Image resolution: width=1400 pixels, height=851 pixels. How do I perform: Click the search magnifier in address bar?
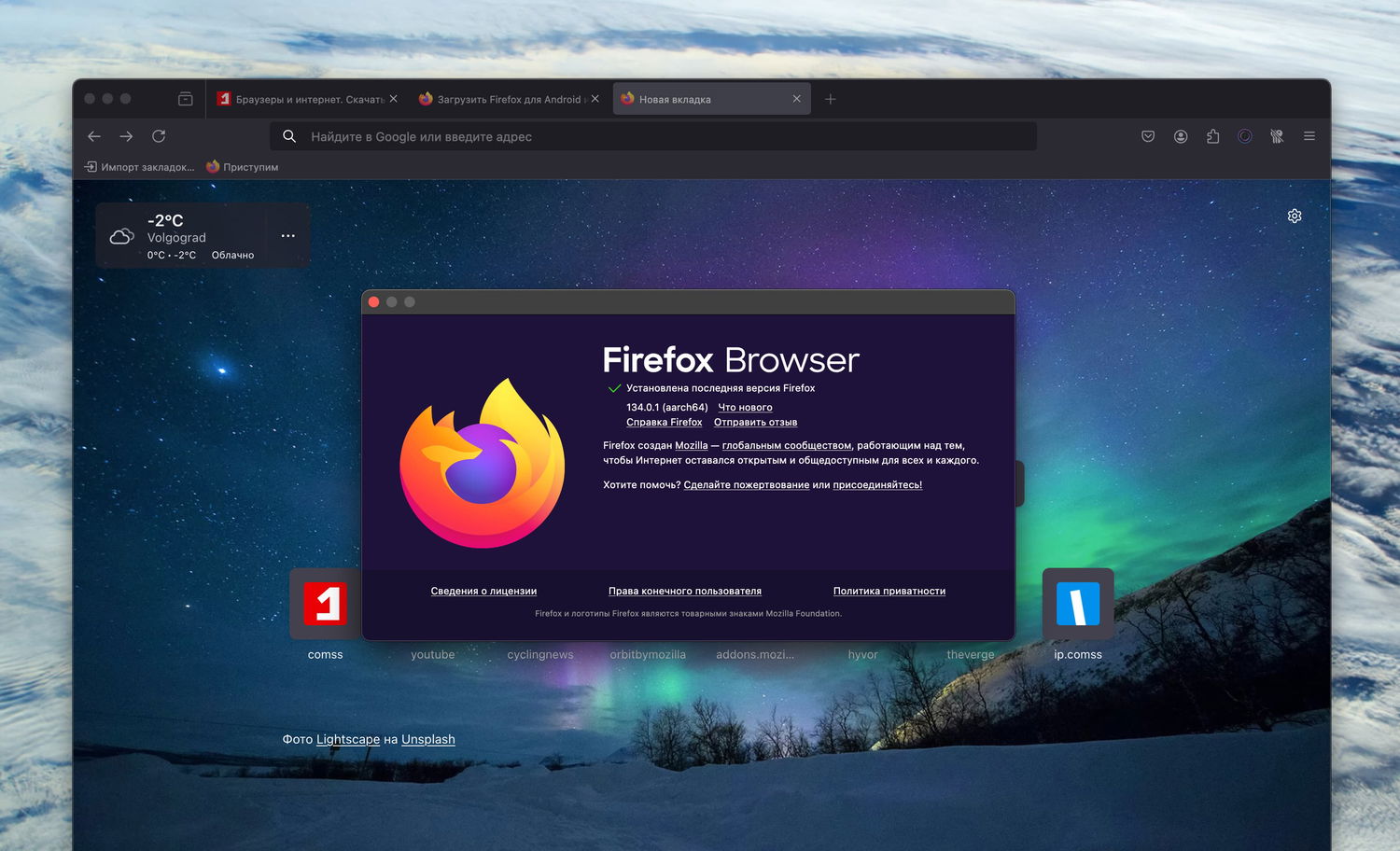pos(289,136)
